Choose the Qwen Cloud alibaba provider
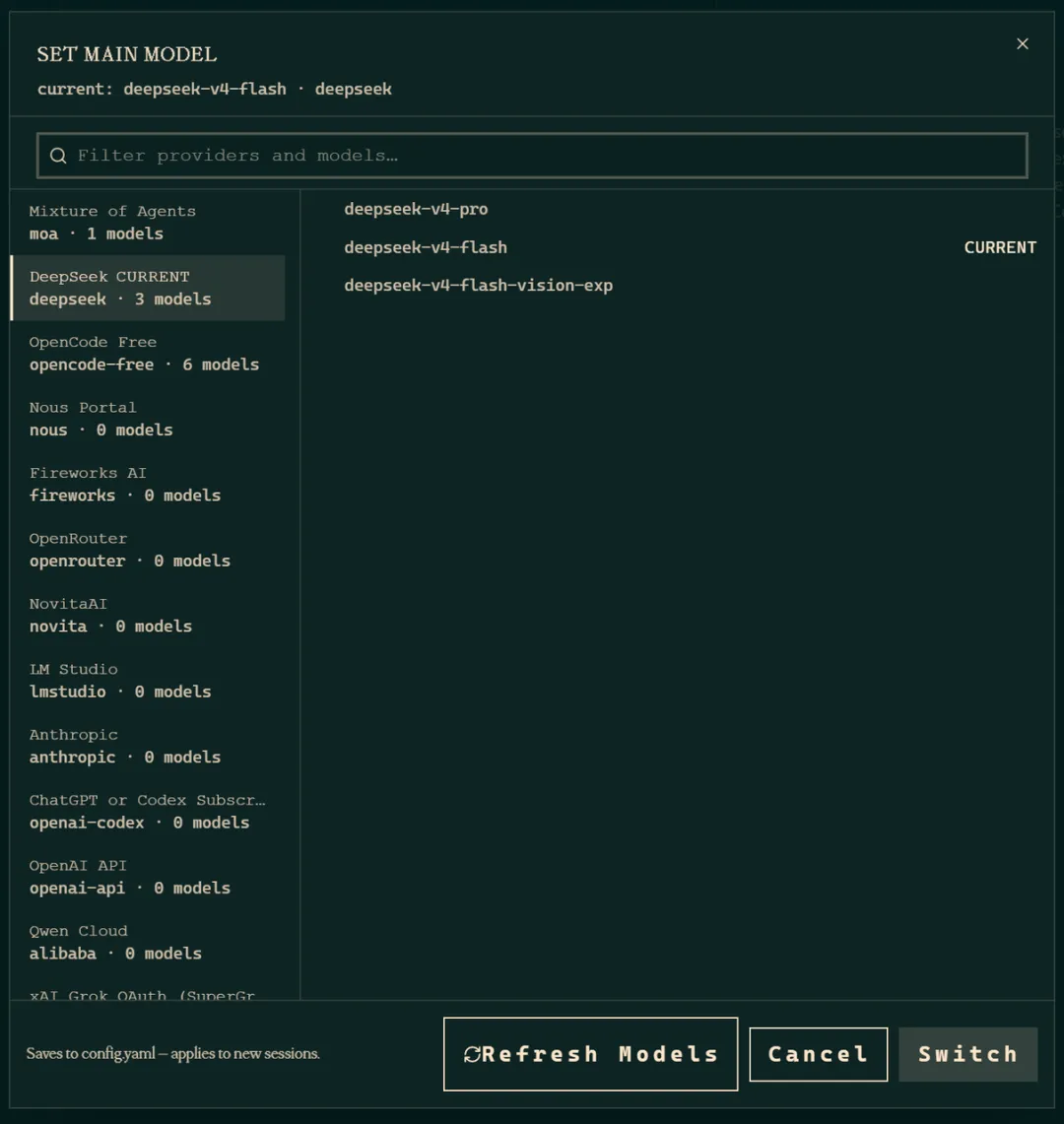This screenshot has height=1124, width=1064. pyautogui.click(x=149, y=942)
